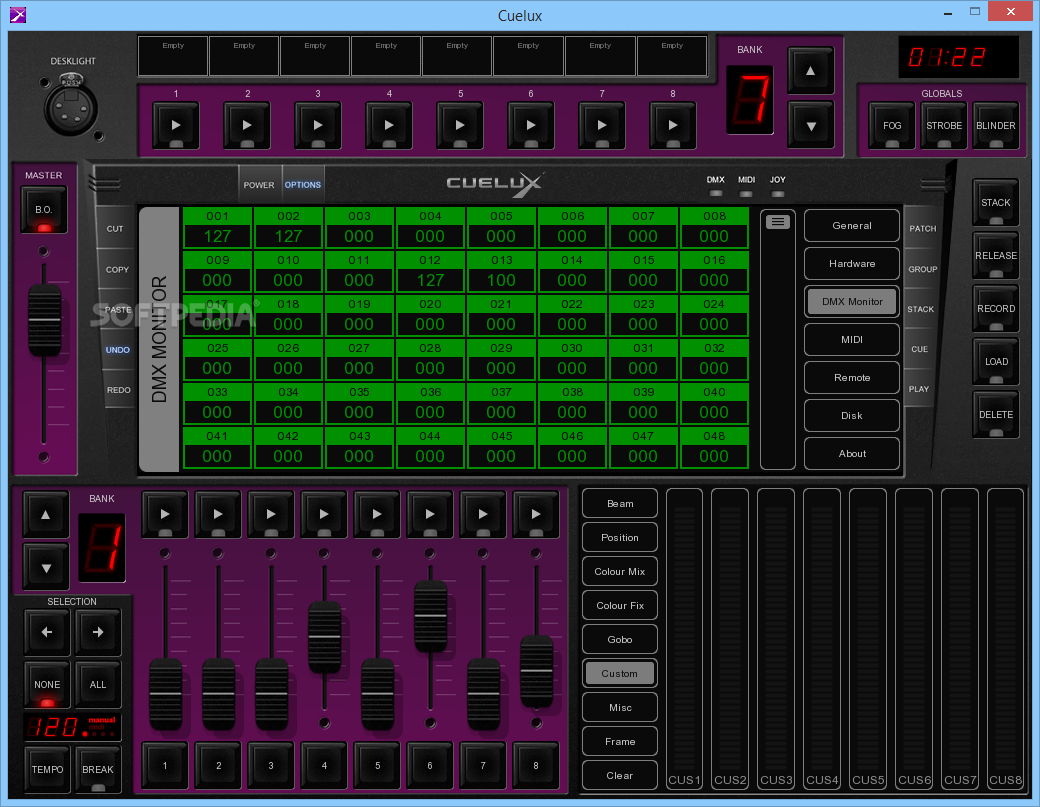This screenshot has height=807, width=1040.
Task: Click the fader 8 handle
Action: [537, 670]
